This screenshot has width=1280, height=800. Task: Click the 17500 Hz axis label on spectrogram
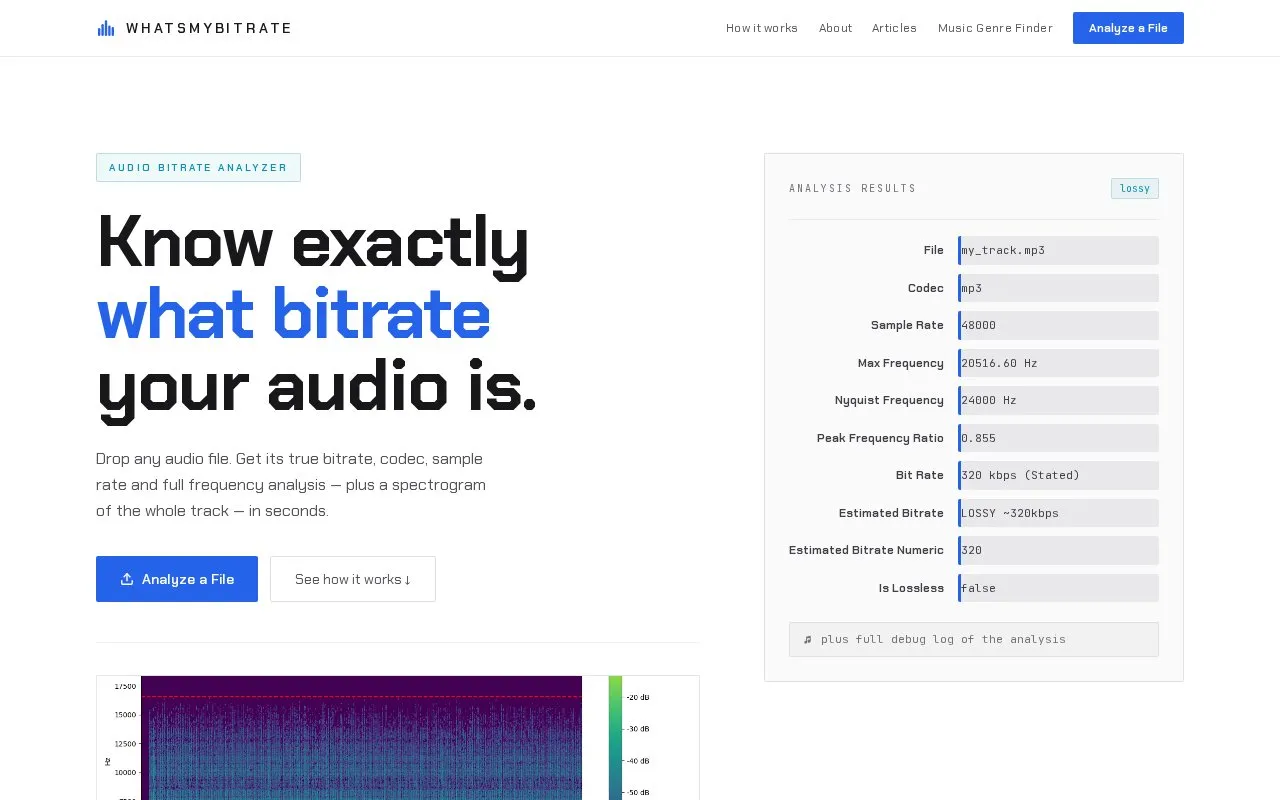(125, 687)
